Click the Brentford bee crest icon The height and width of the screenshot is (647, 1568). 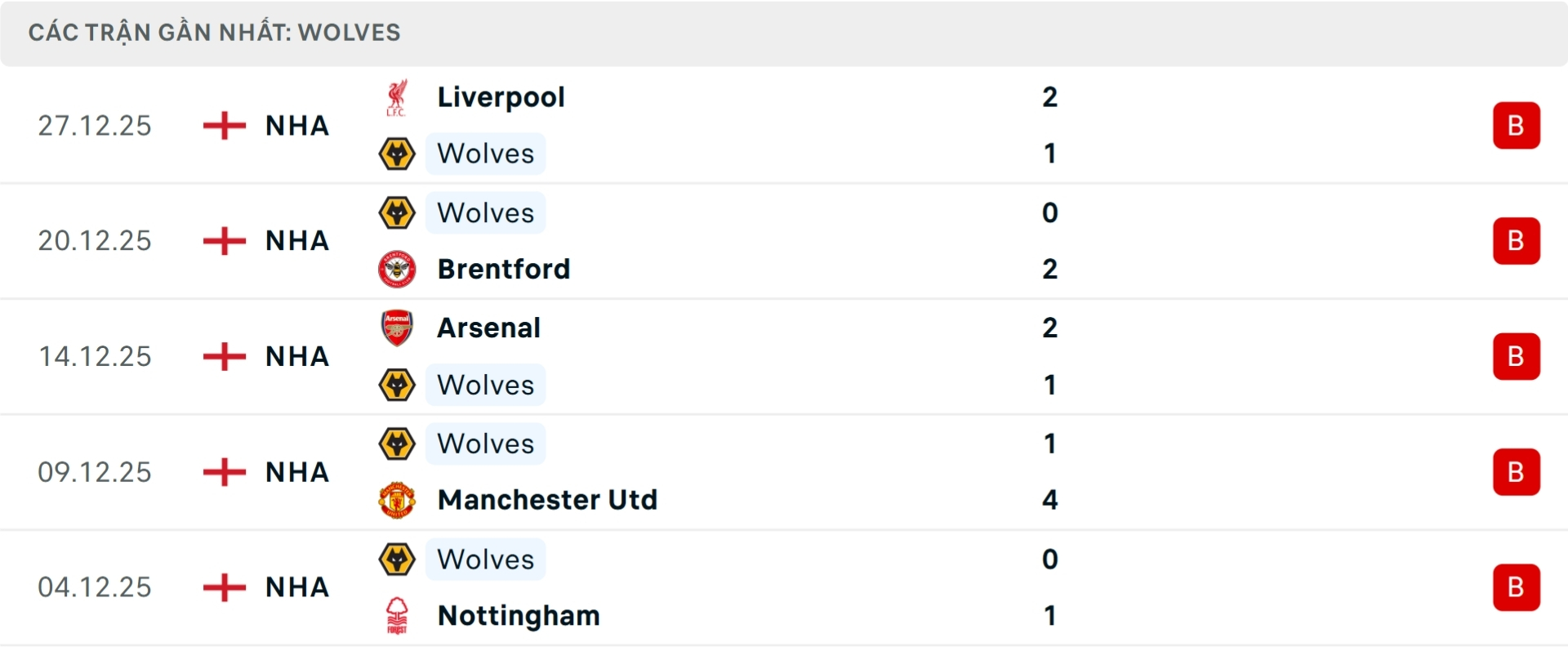(398, 269)
